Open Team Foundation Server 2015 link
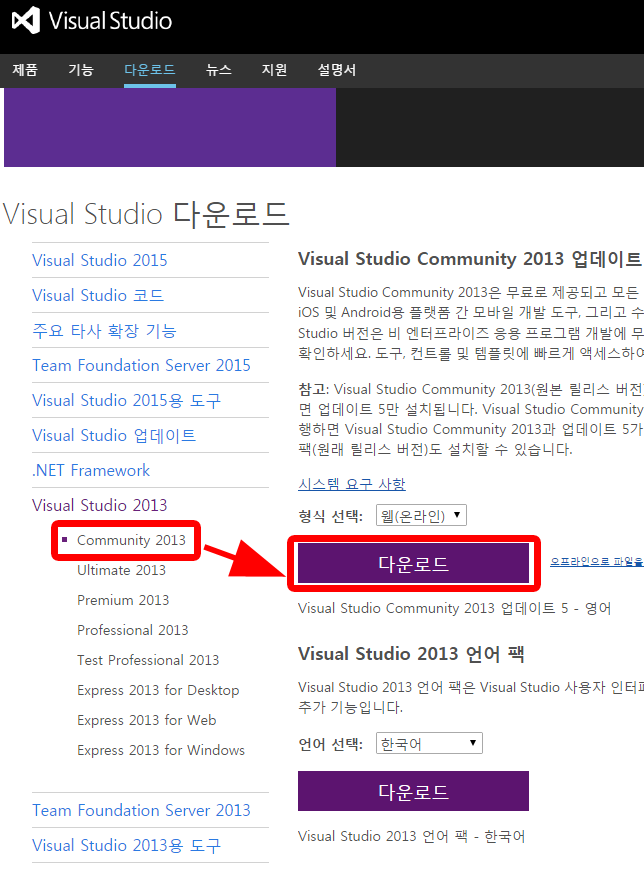Screen dimensions: 644x875 (141, 366)
